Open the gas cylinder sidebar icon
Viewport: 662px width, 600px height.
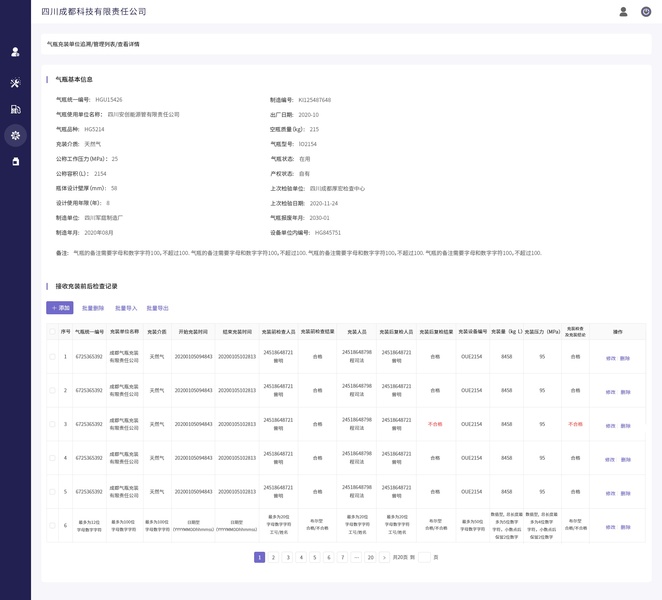pos(15,161)
